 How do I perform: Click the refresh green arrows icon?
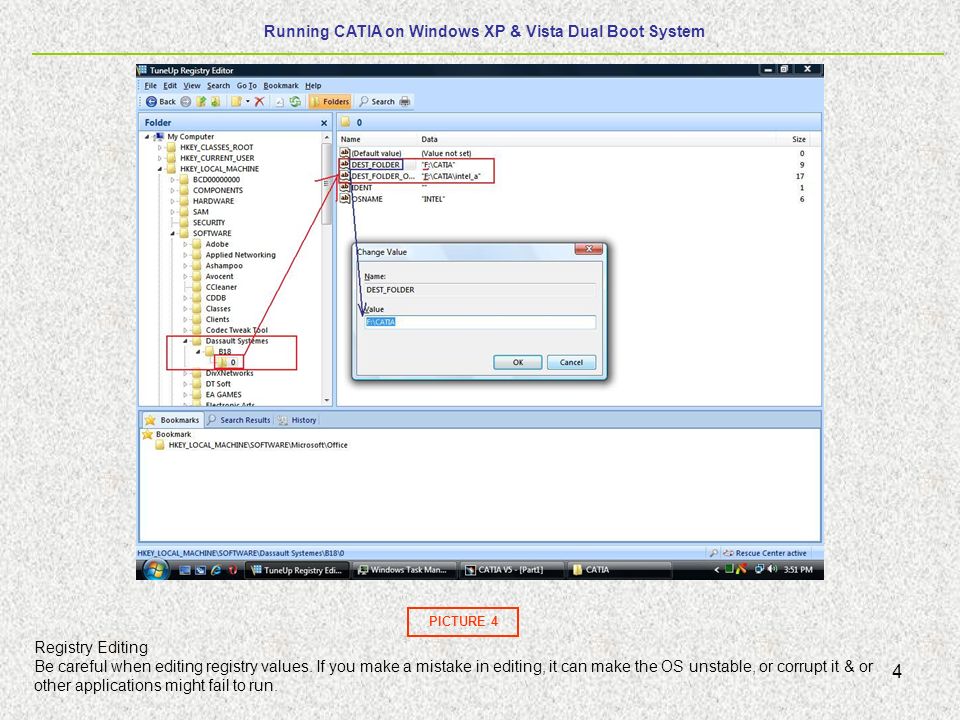click(x=295, y=102)
